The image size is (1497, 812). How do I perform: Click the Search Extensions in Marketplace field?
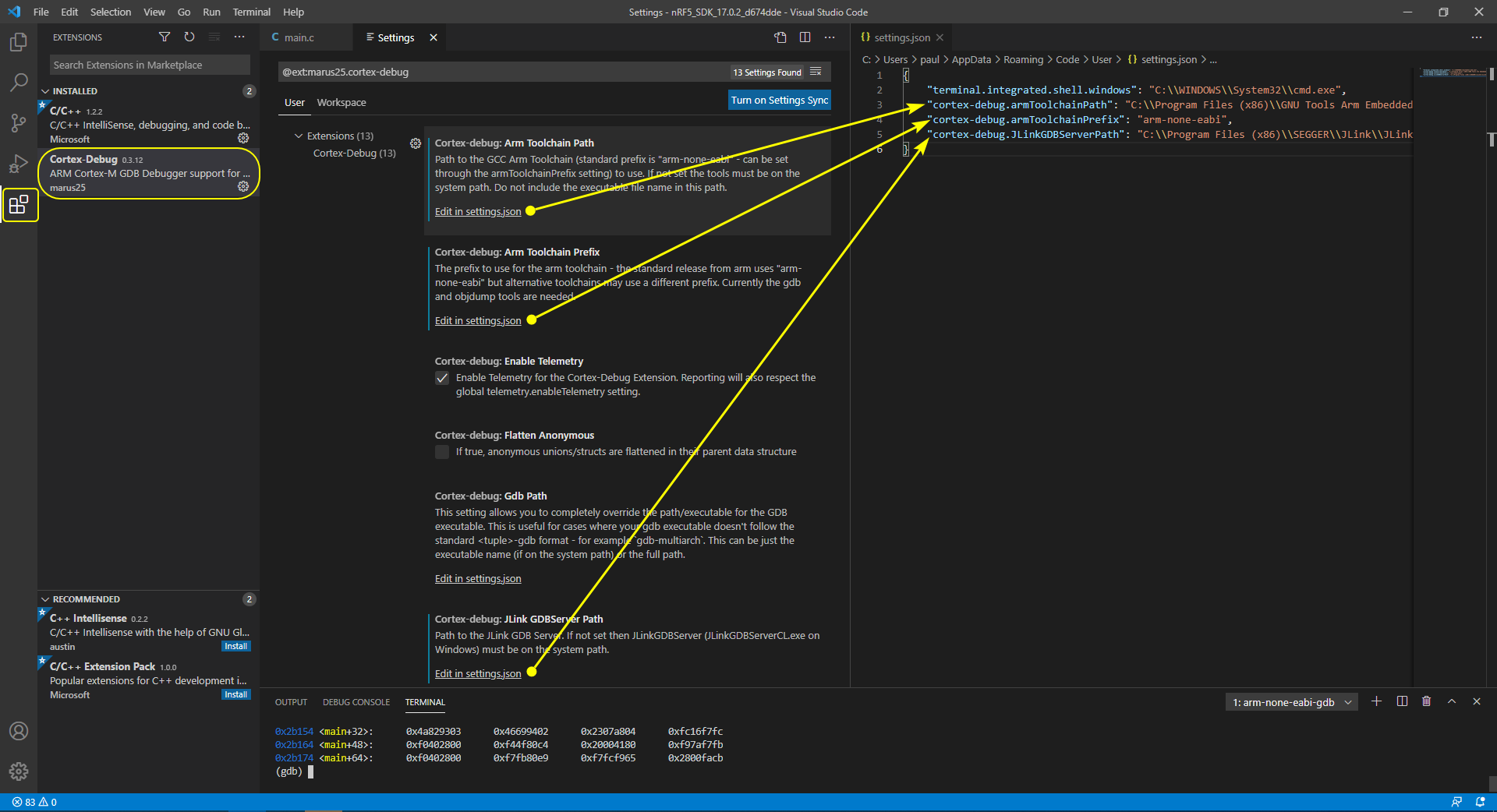click(150, 65)
